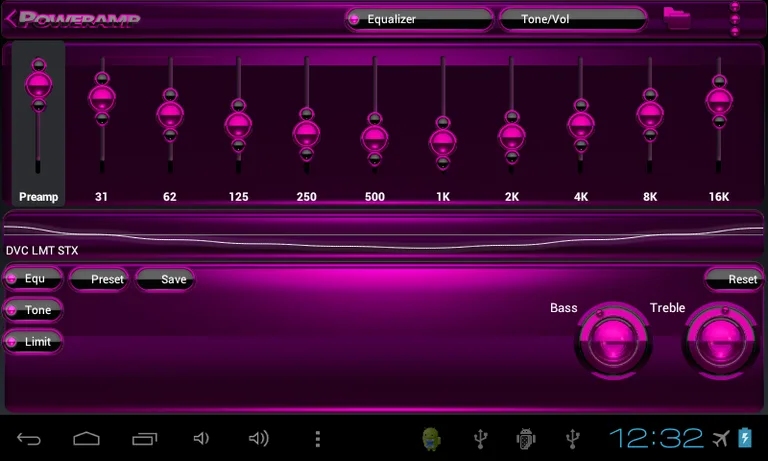Click the 62 Hz band slider knob
This screenshot has height=461, width=768.
click(x=170, y=115)
